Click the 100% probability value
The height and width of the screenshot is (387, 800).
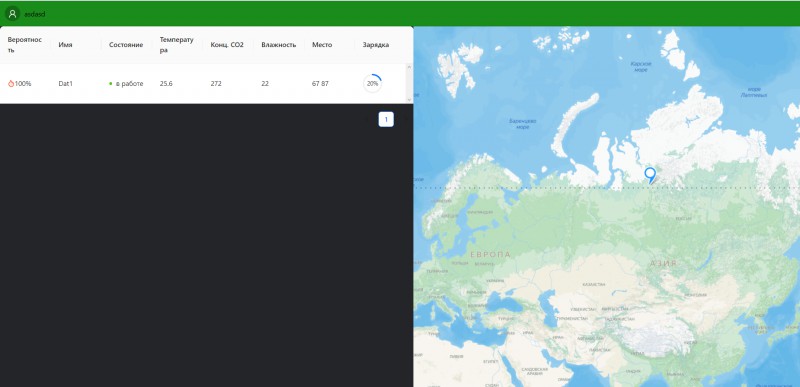point(23,84)
